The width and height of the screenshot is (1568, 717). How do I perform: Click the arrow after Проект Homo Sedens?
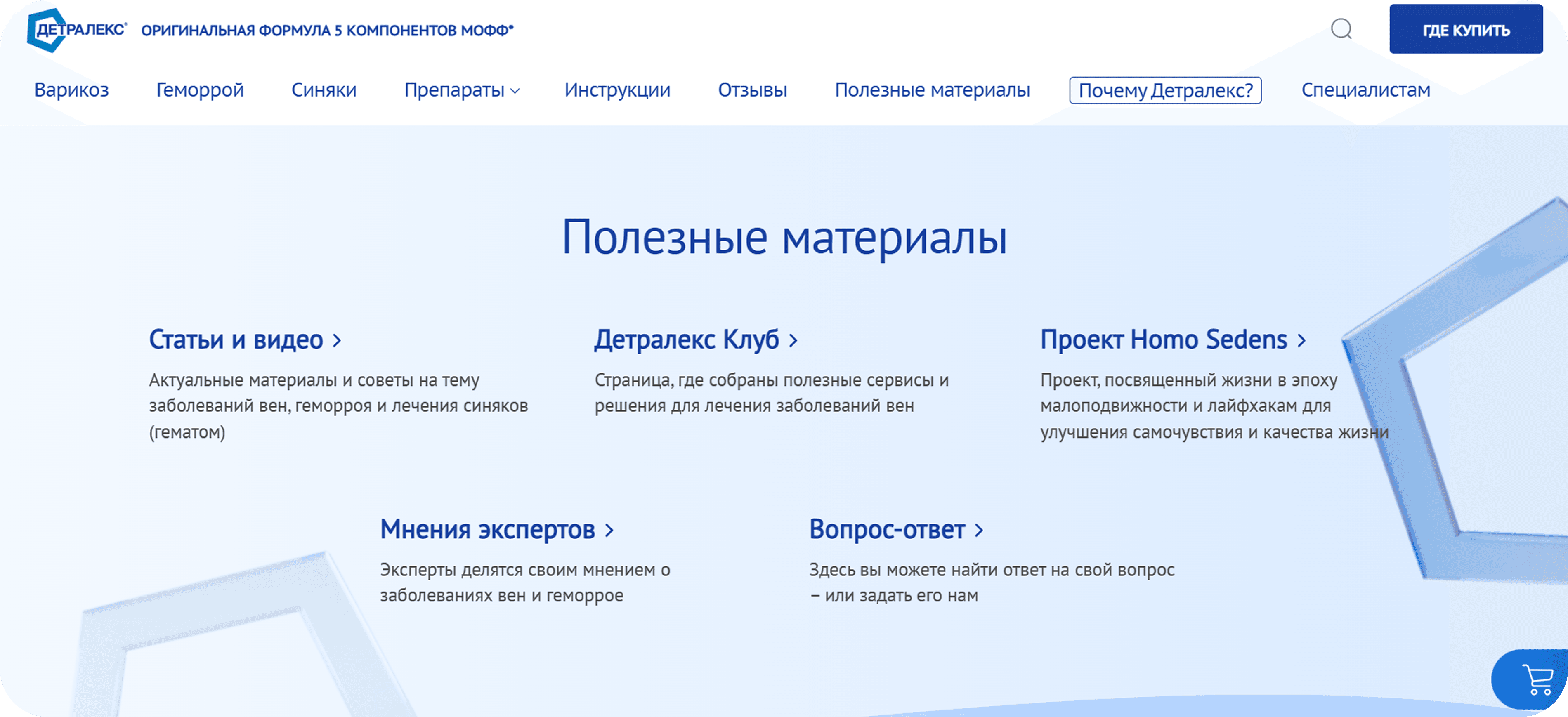1301,340
